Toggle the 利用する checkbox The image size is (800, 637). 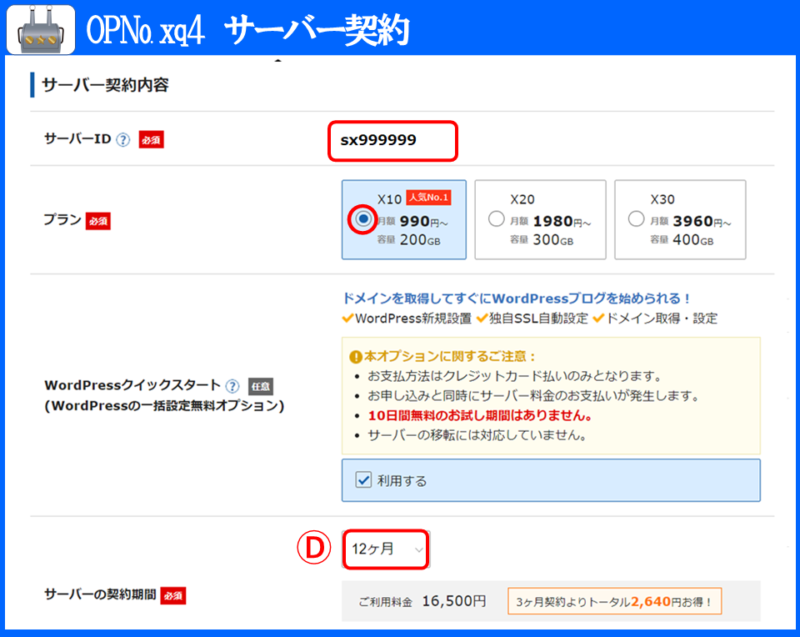(x=363, y=480)
